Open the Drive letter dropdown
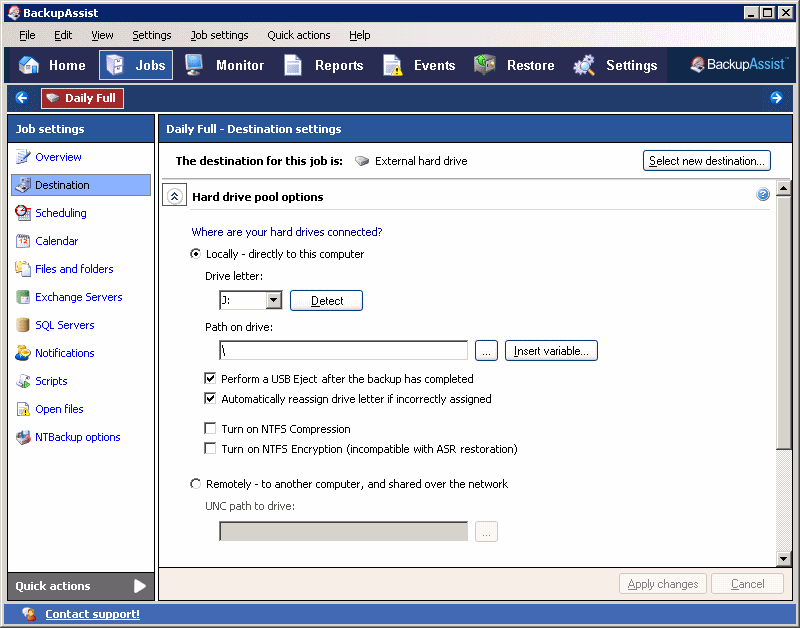The width and height of the screenshot is (800, 628). point(273,300)
